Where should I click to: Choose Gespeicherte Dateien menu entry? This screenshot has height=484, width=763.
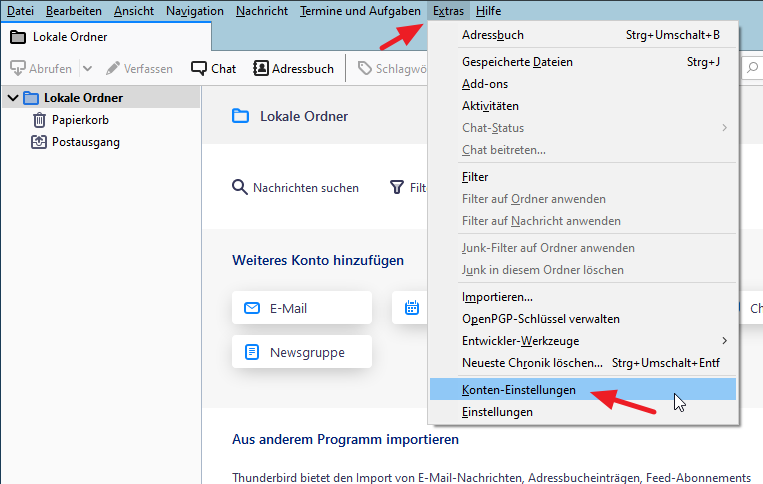tap(583, 62)
